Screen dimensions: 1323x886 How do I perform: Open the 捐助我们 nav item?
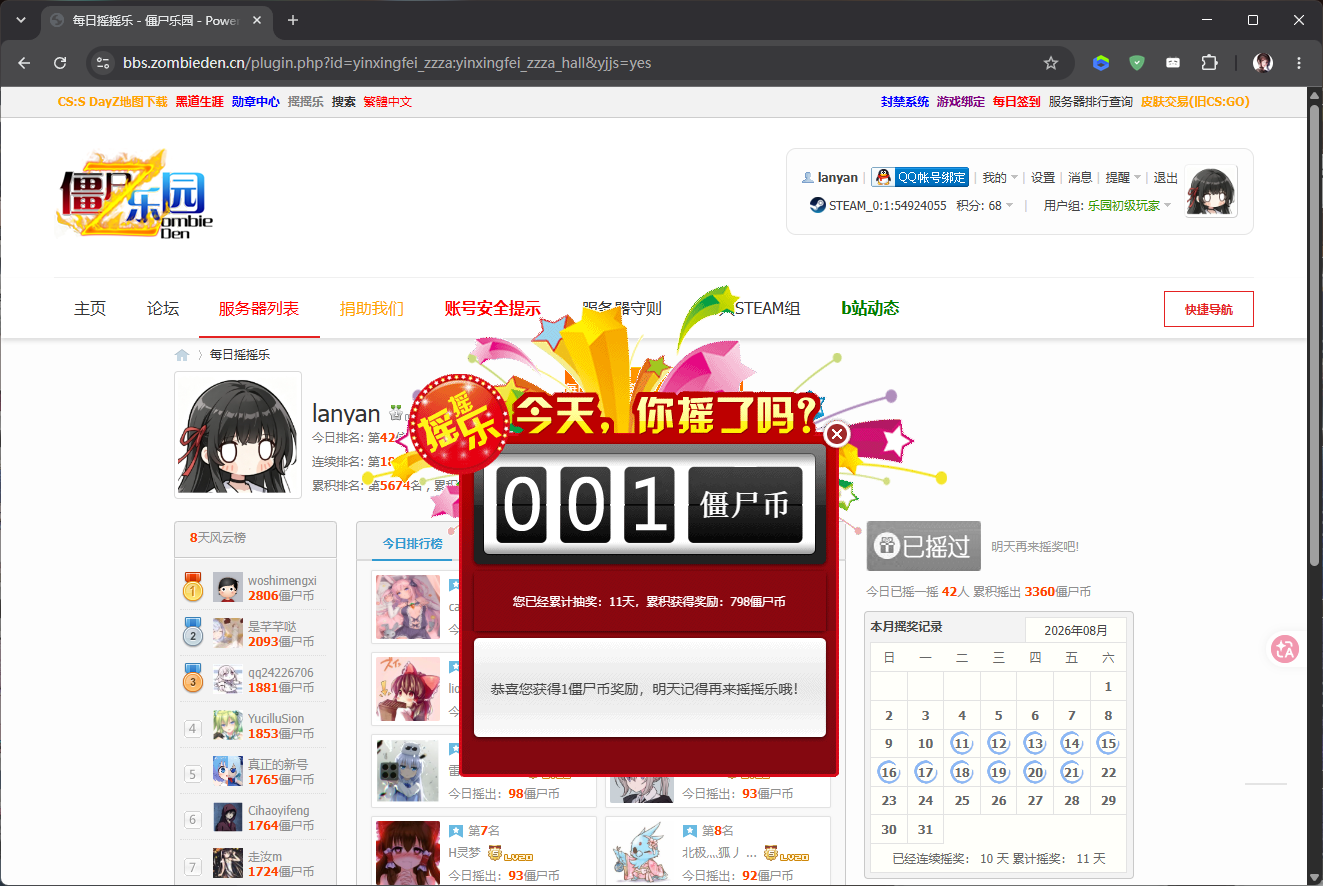point(372,308)
